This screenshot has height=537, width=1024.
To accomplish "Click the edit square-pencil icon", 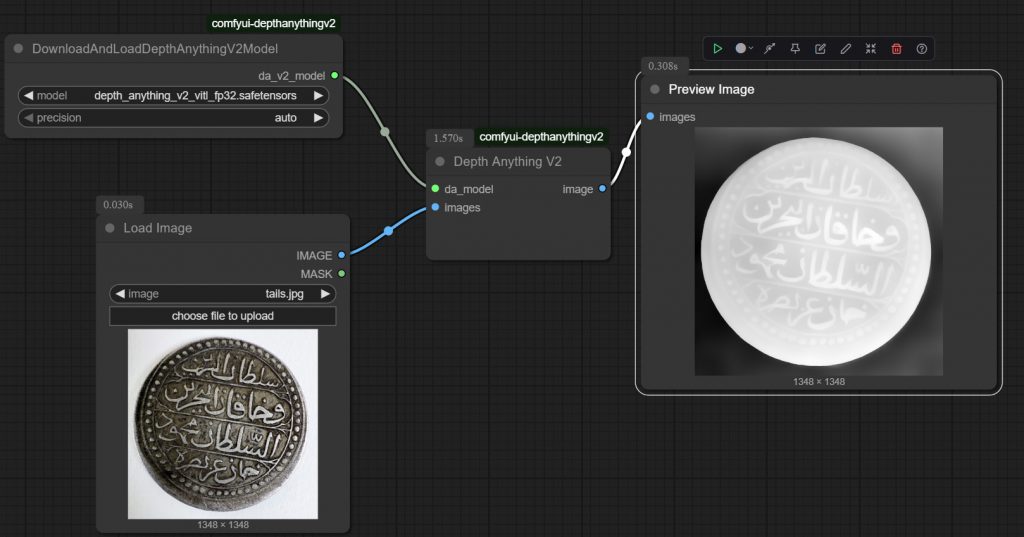I will [820, 48].
